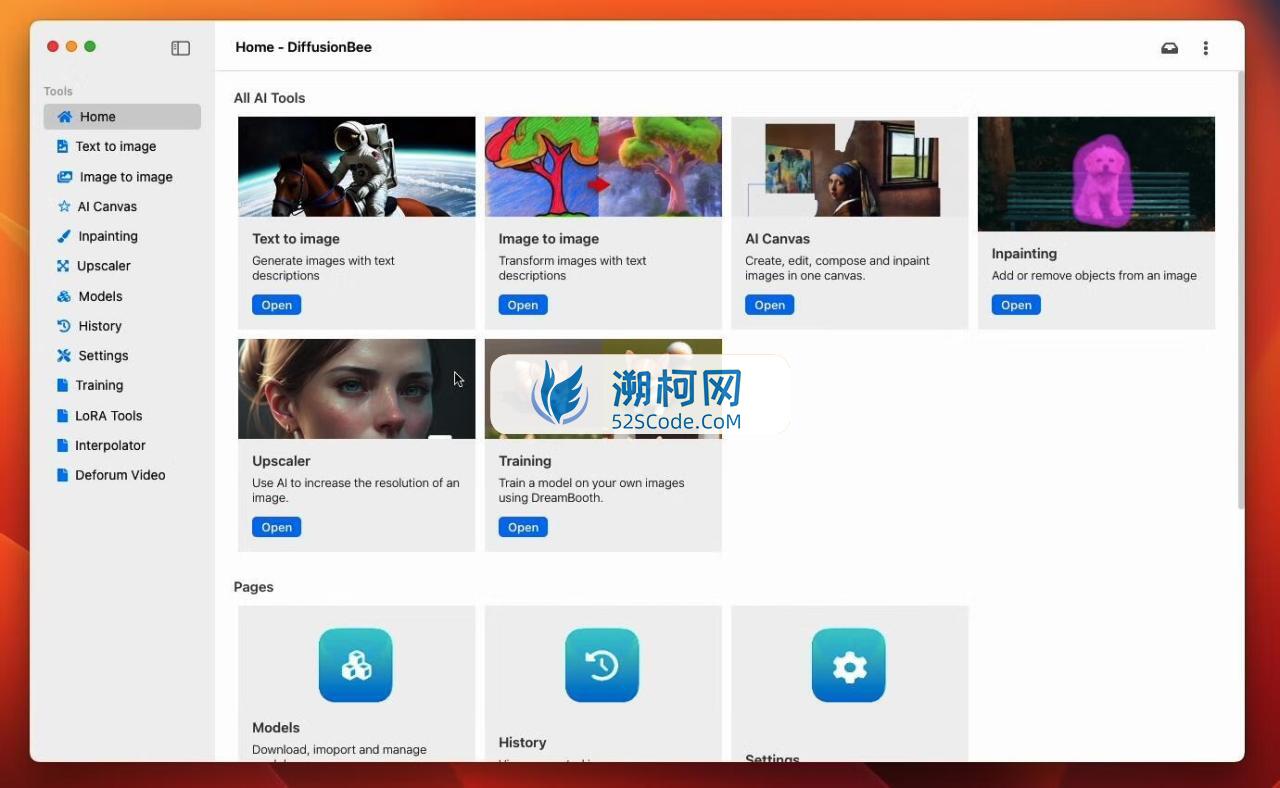
Task: Click the AI Canvas card title
Action: click(778, 239)
